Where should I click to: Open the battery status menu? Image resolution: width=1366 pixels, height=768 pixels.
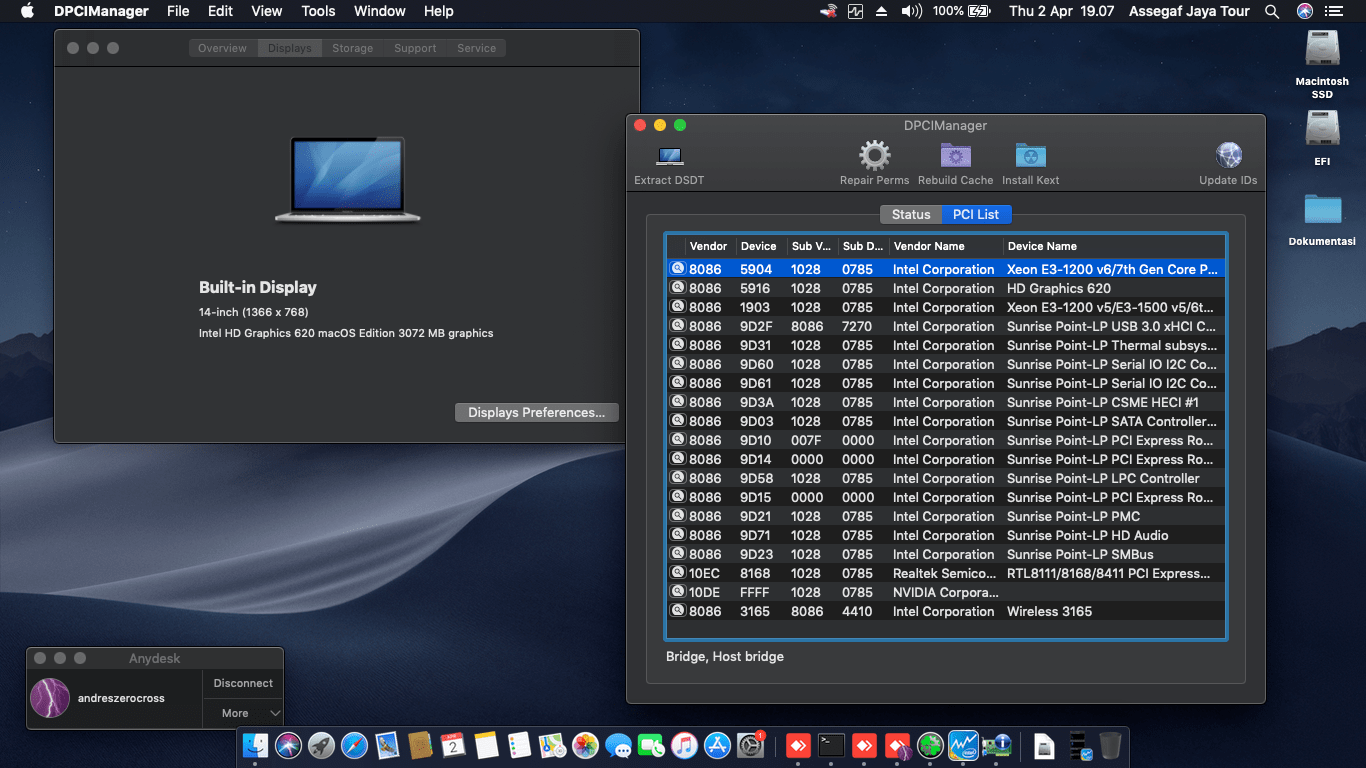(961, 11)
